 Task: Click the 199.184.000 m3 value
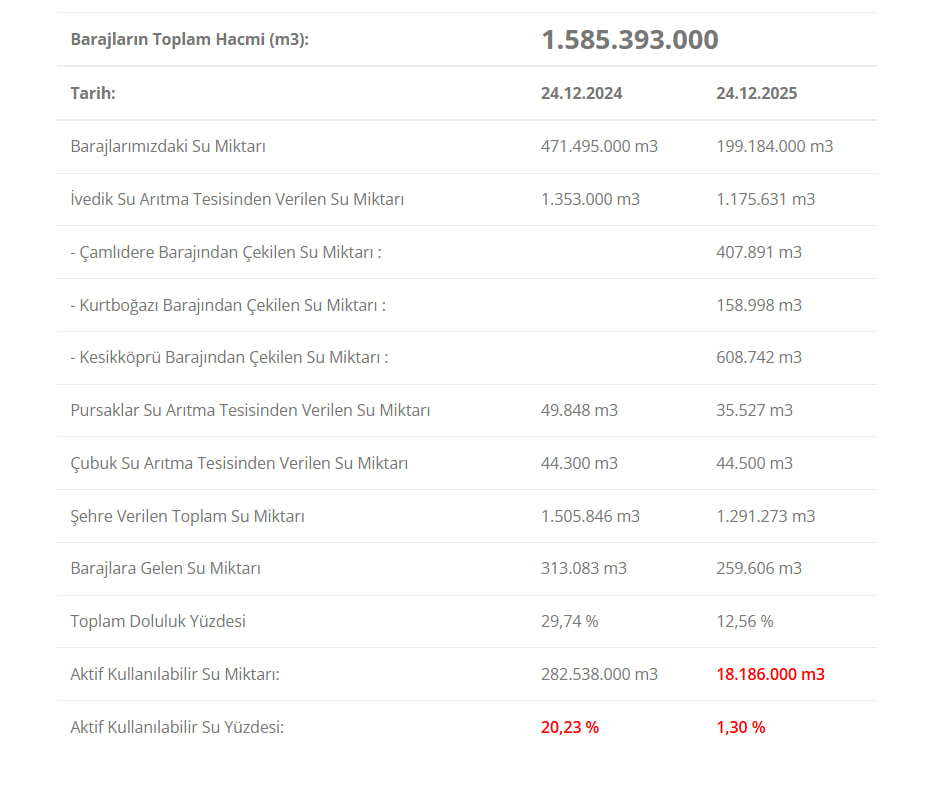pyautogui.click(x=774, y=146)
